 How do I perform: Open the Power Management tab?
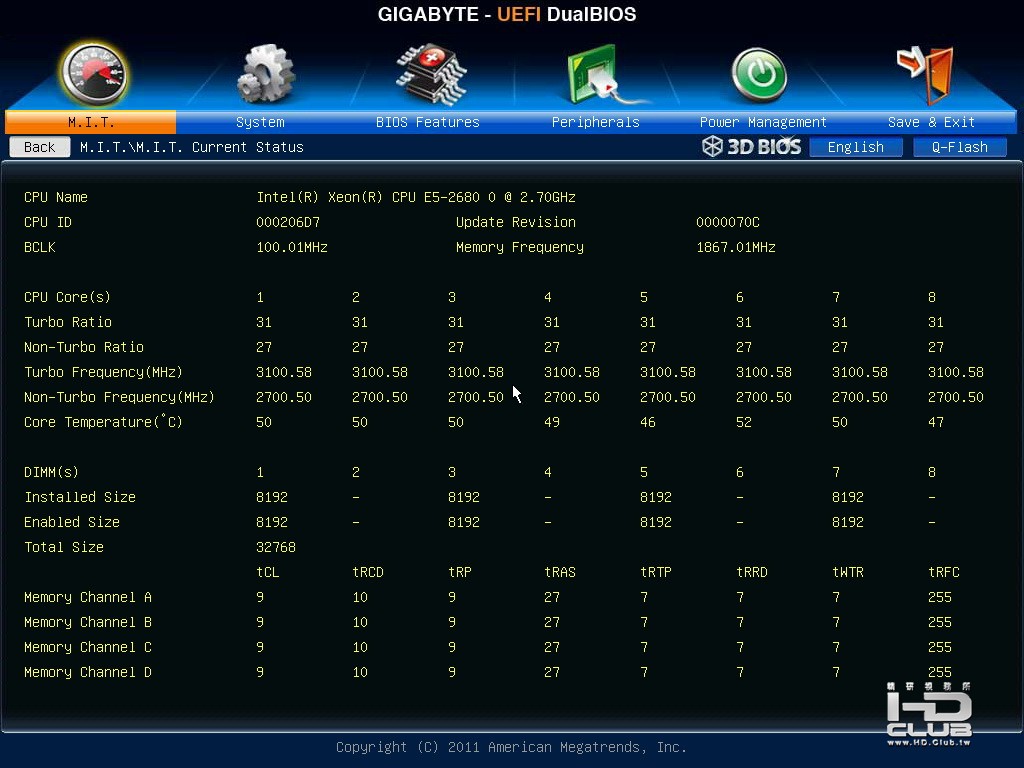coord(763,122)
